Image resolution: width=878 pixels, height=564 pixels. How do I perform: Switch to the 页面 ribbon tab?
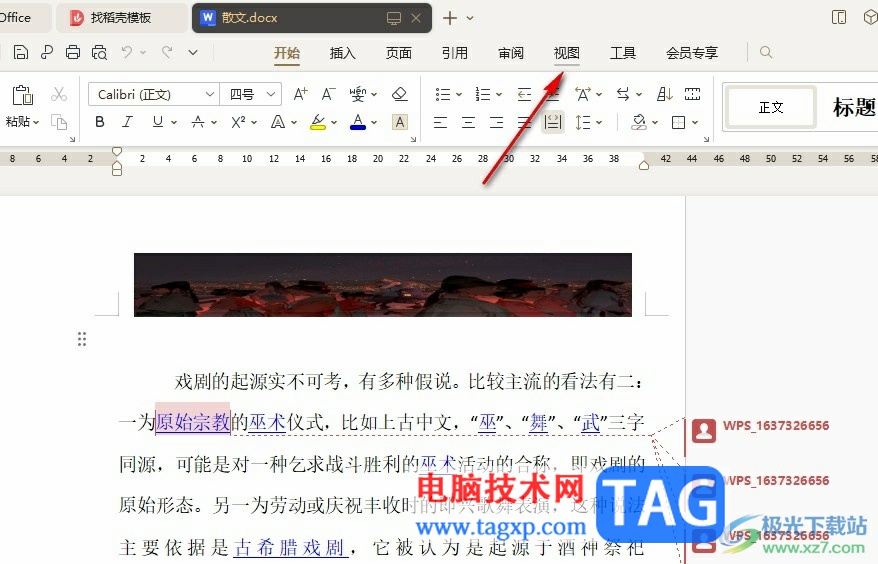click(399, 53)
